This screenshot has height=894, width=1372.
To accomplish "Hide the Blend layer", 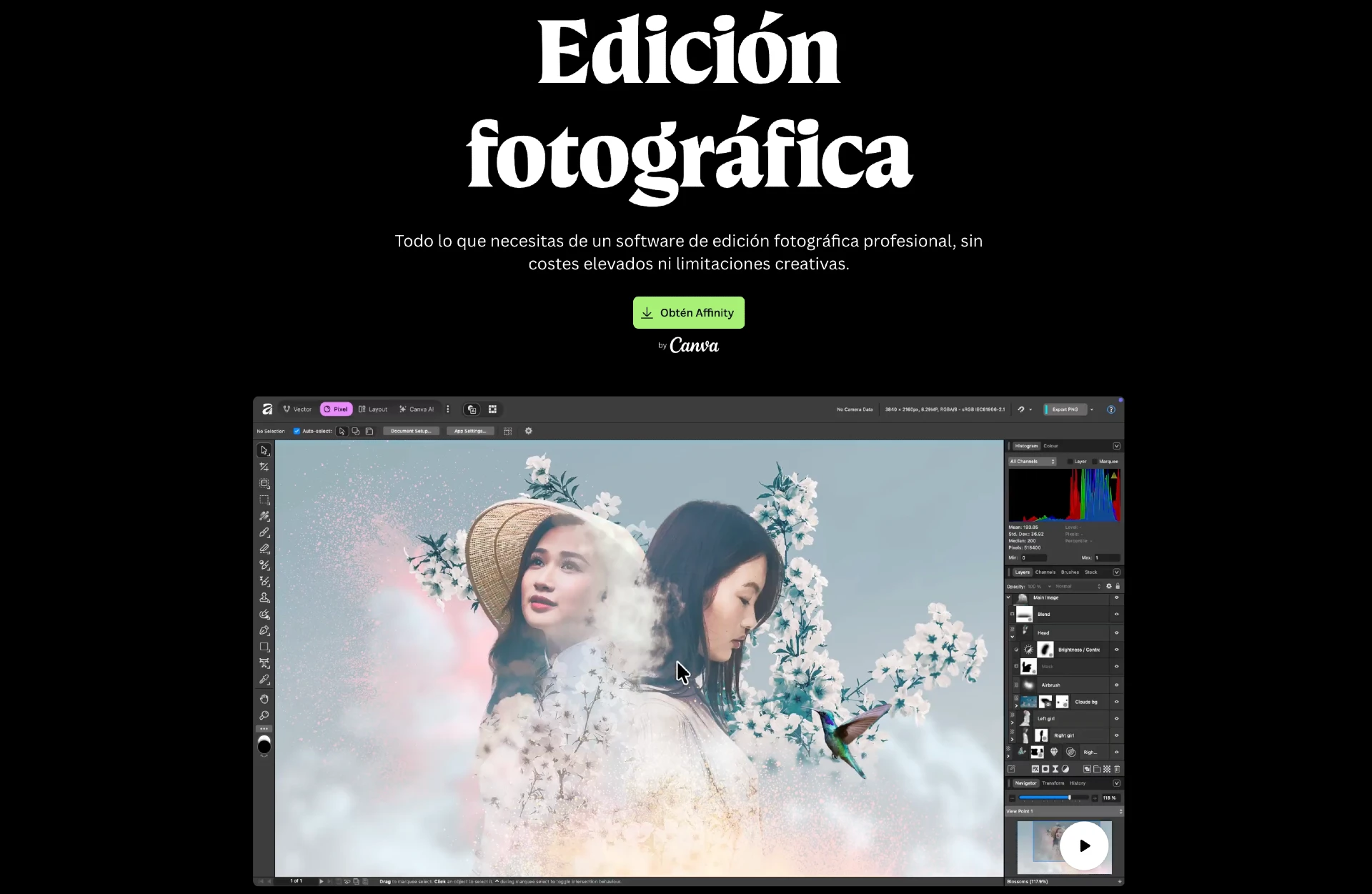I will click(x=1116, y=614).
